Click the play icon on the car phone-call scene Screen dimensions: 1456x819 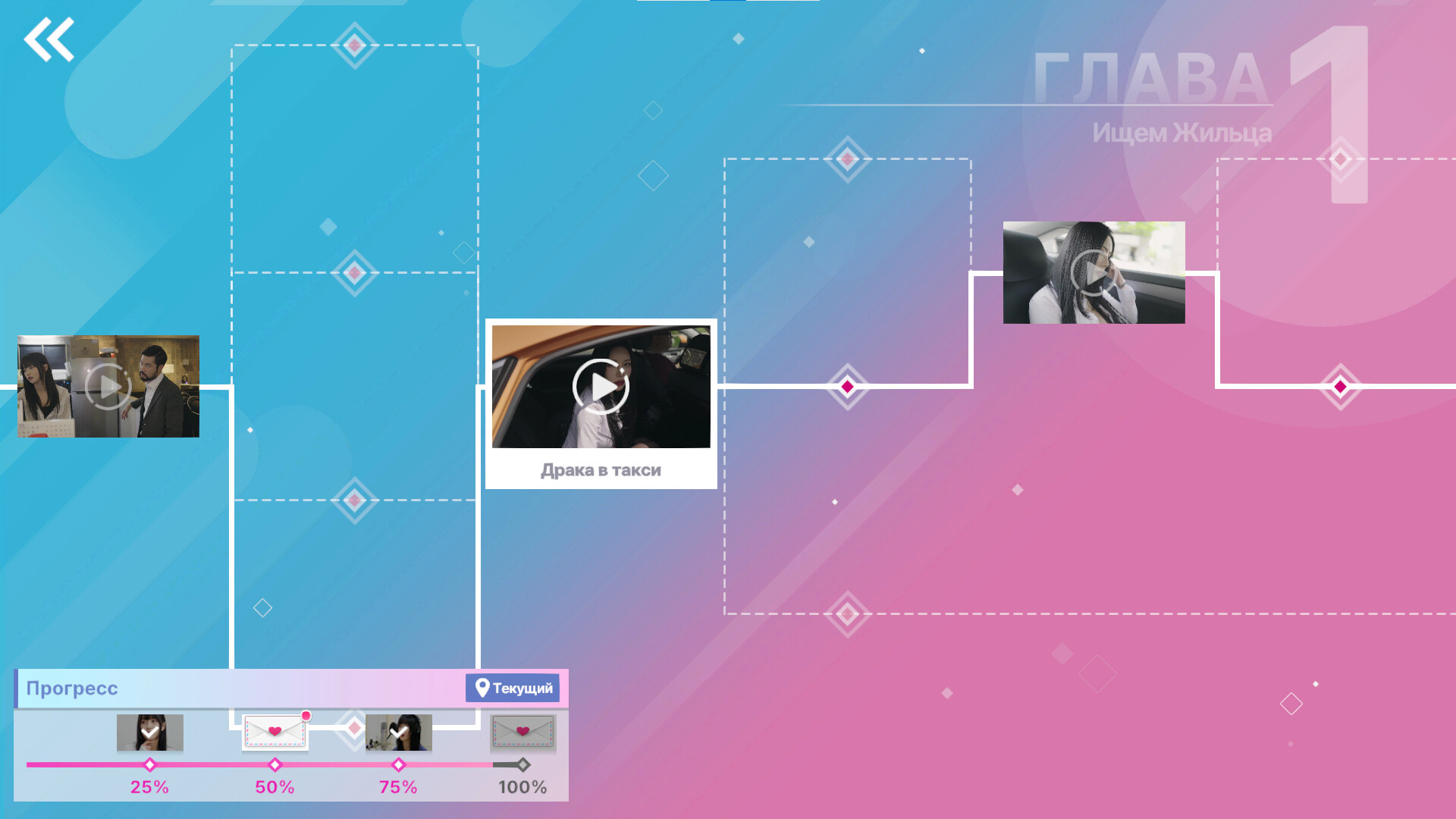[1092, 273]
